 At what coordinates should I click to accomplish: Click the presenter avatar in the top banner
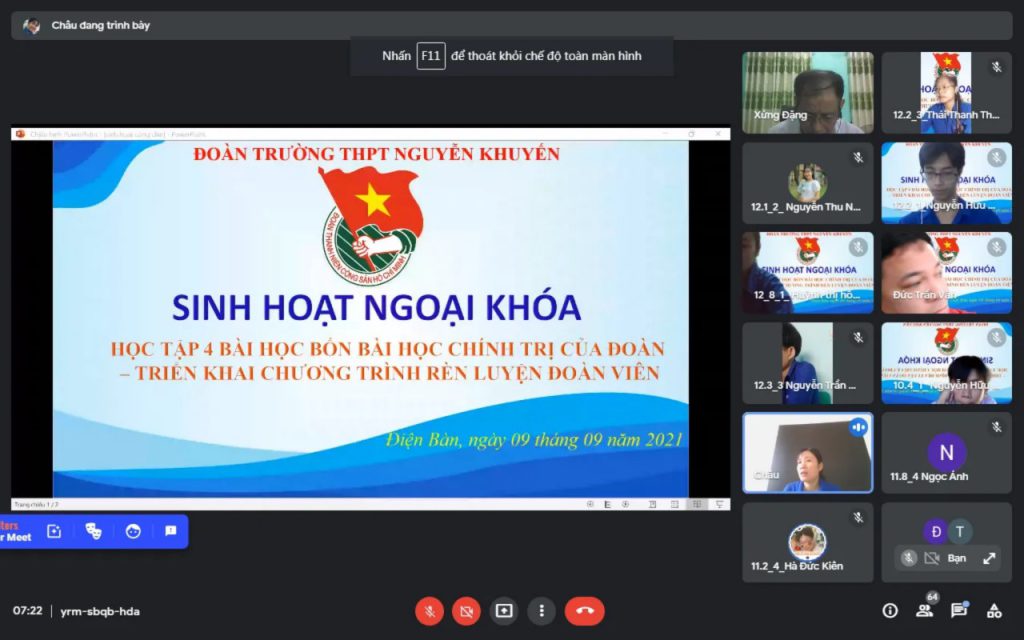pyautogui.click(x=31, y=25)
